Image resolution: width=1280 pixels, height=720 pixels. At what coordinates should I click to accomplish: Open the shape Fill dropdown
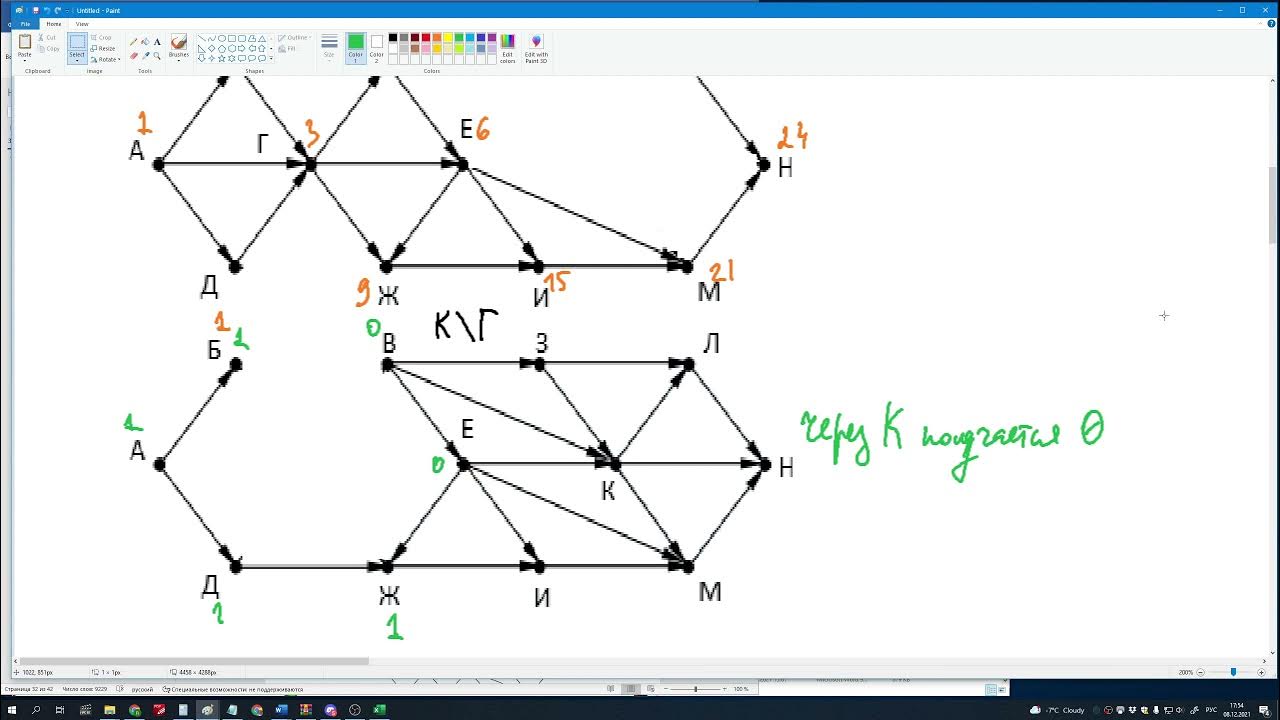click(x=288, y=48)
